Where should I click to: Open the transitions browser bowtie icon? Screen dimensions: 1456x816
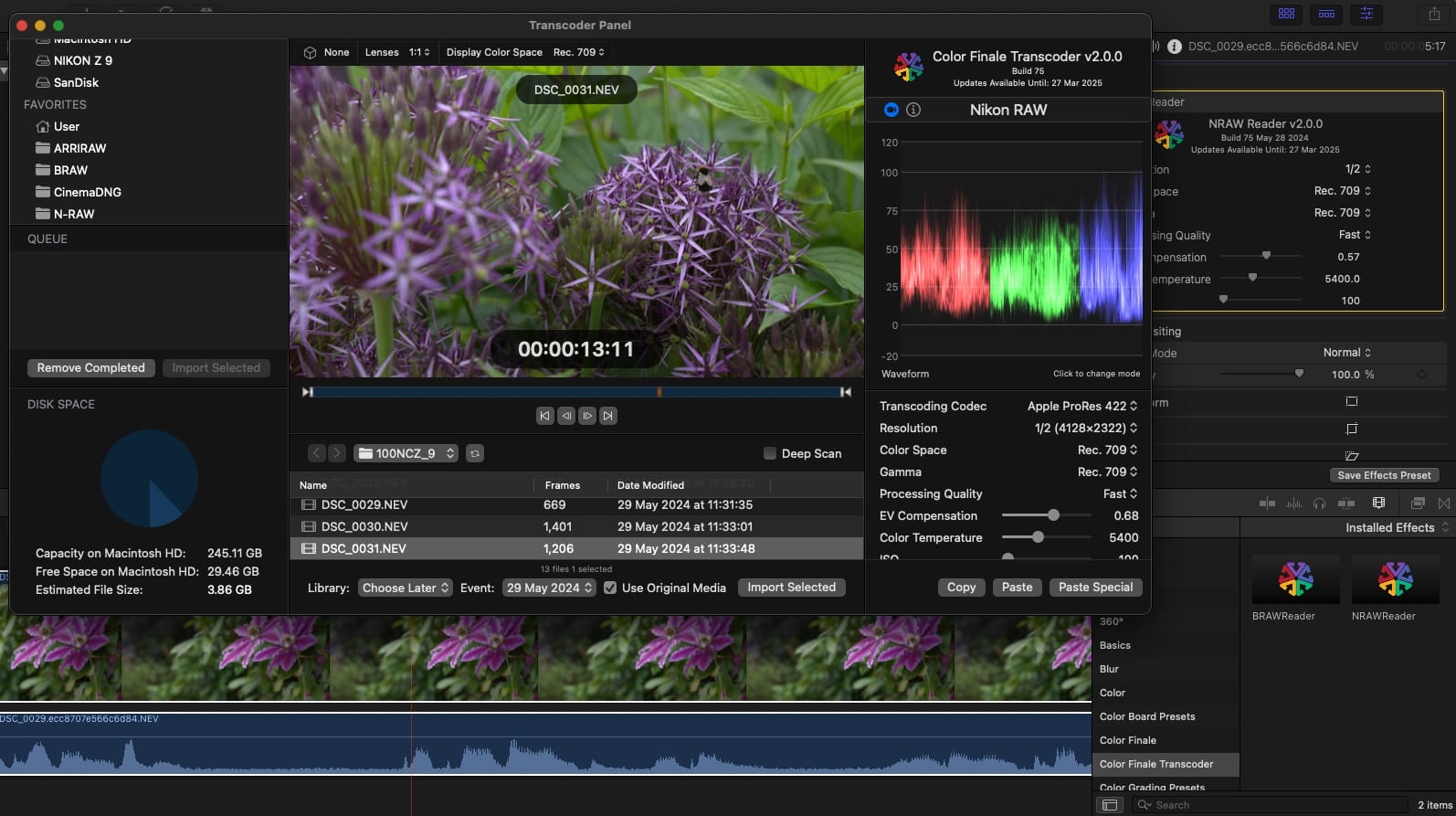[1443, 503]
